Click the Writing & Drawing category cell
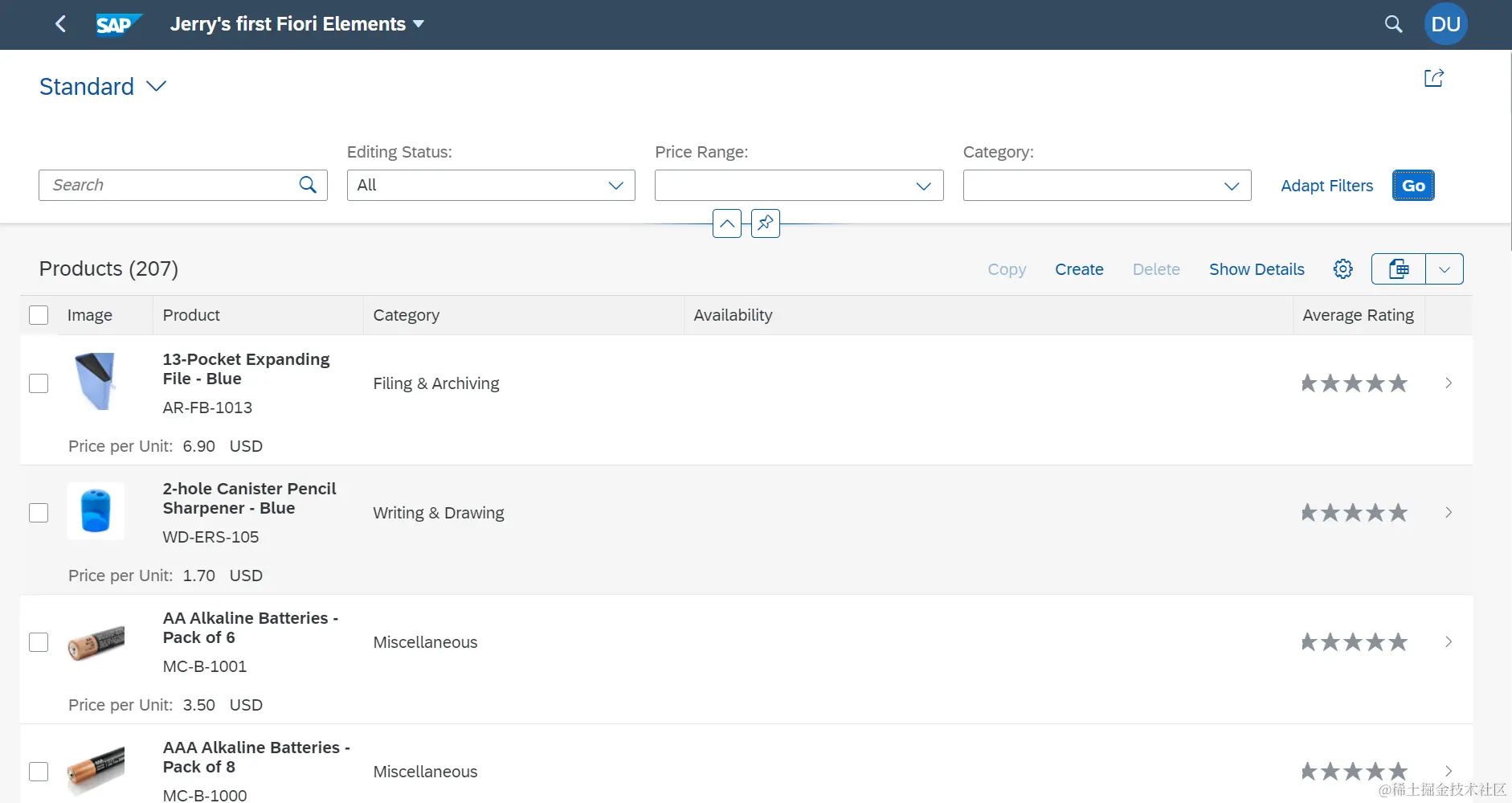 click(439, 513)
